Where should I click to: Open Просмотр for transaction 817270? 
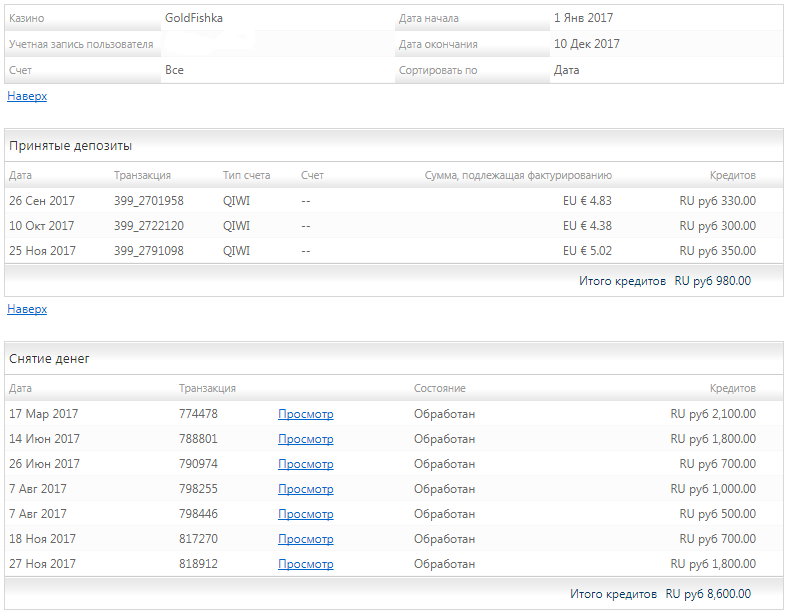[305, 539]
